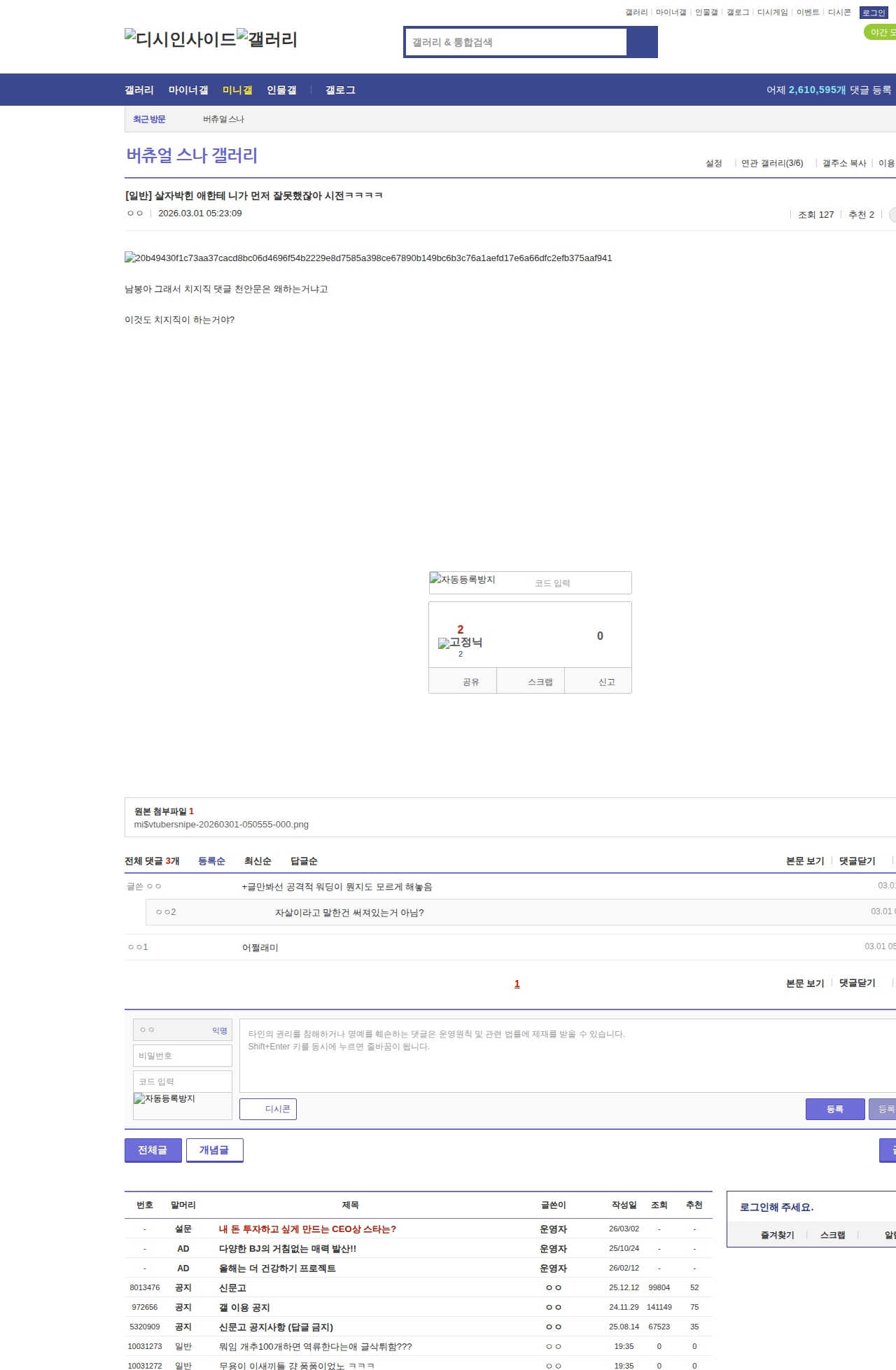
Task: Click the blue search button beside search box
Action: tap(642, 42)
